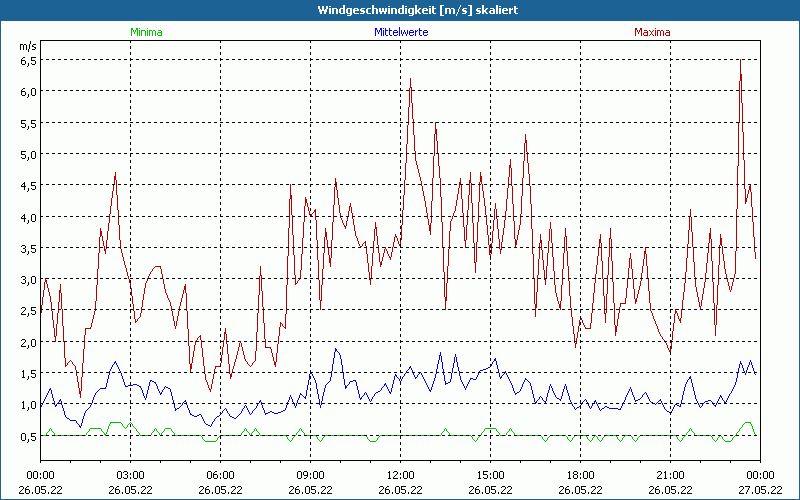Click the '27.05.22' date label
This screenshot has height=500, width=800.
[760, 490]
